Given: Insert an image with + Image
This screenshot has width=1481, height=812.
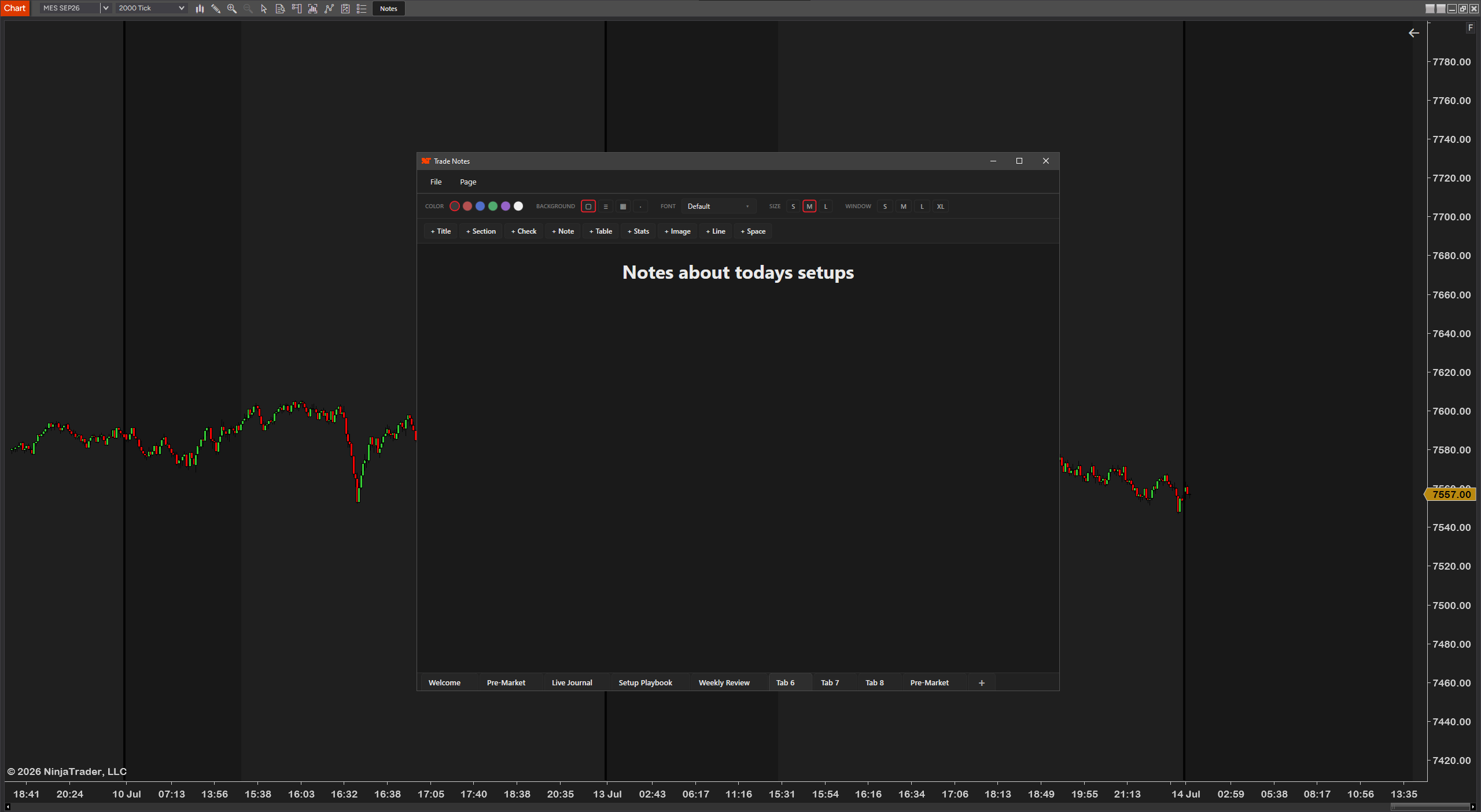Looking at the screenshot, I should [677, 231].
